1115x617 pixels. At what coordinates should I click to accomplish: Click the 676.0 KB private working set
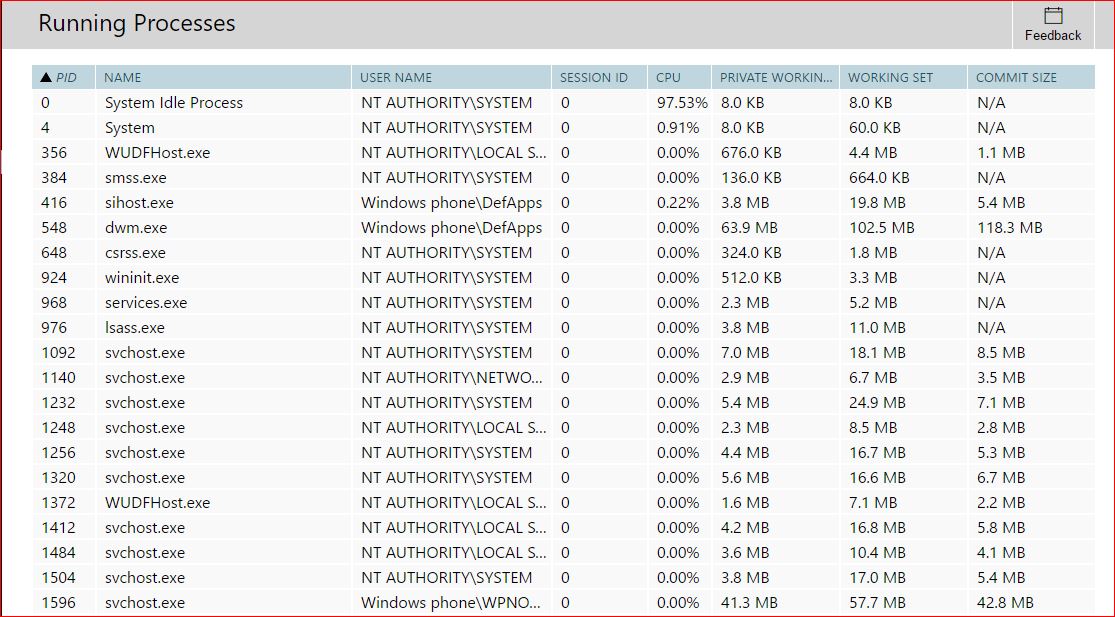point(751,153)
